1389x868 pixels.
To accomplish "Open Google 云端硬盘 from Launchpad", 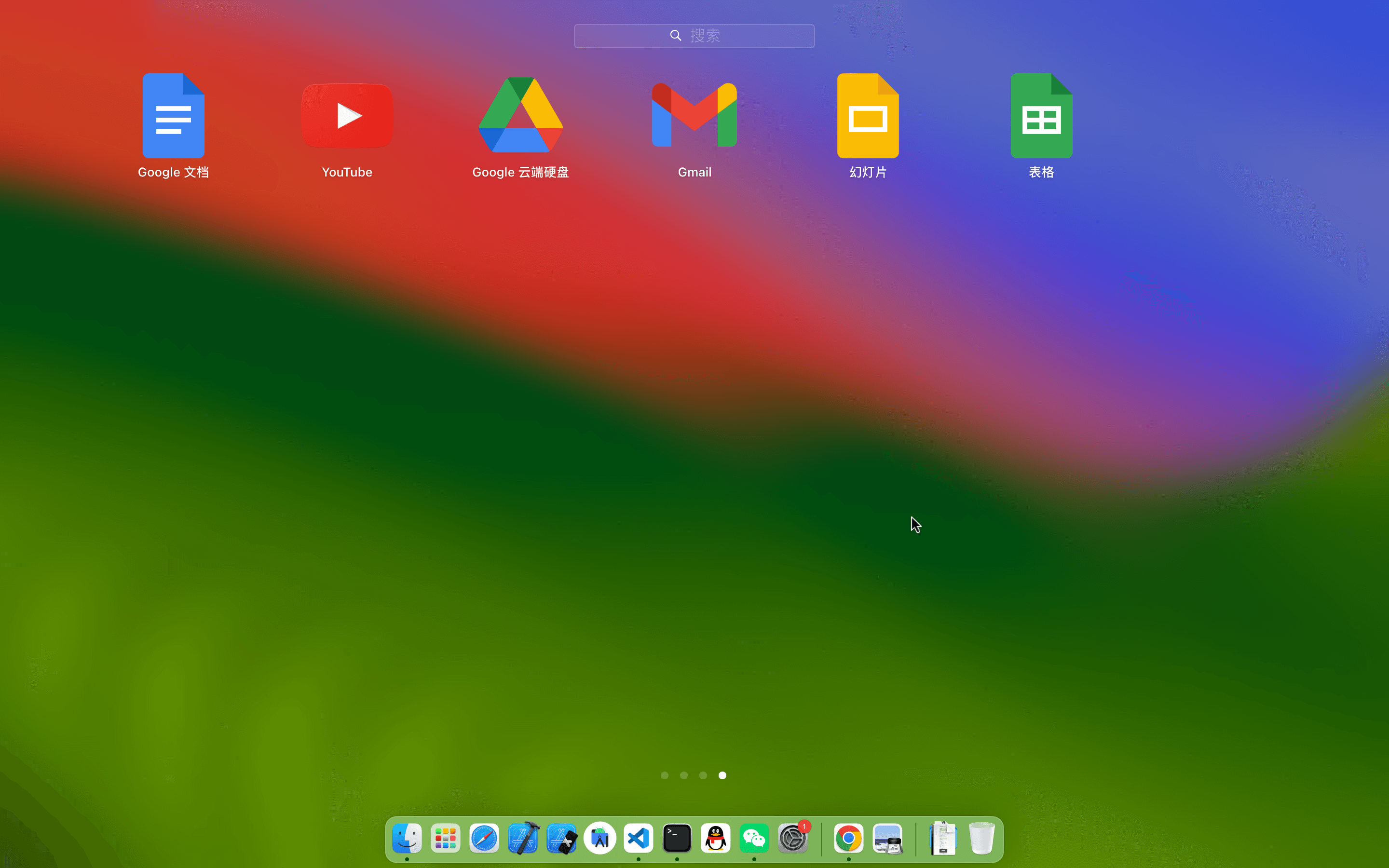I will (520, 115).
